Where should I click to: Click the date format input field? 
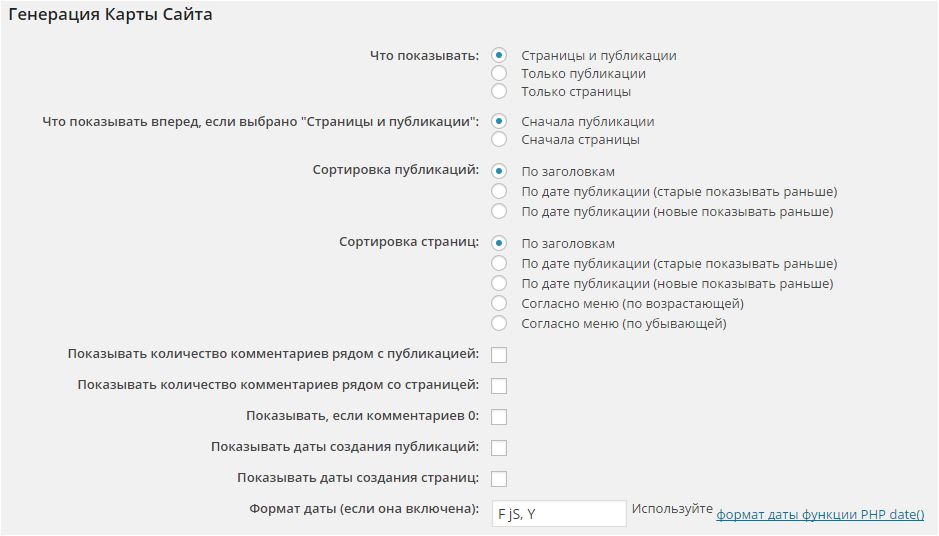click(558, 514)
